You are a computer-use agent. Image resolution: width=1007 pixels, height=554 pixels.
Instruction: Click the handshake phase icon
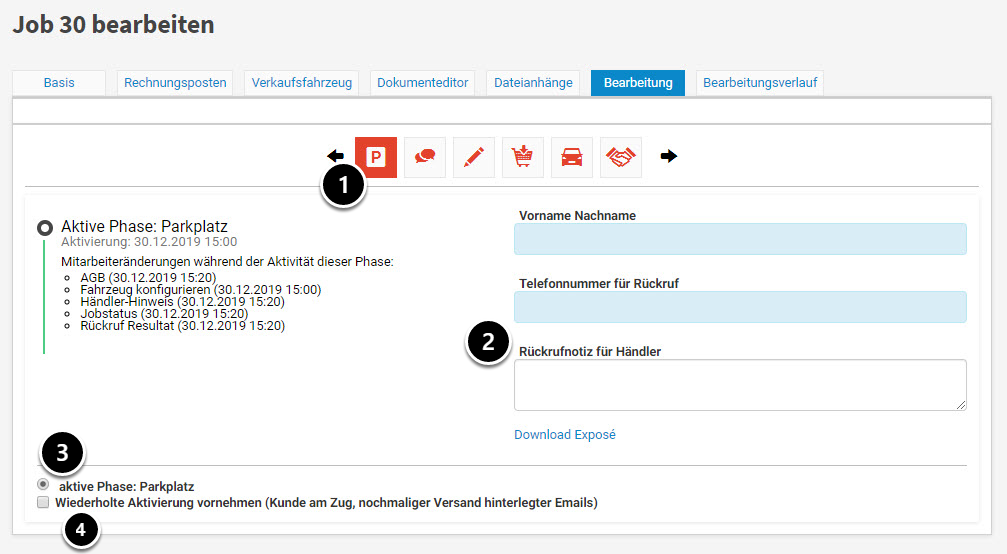point(621,157)
